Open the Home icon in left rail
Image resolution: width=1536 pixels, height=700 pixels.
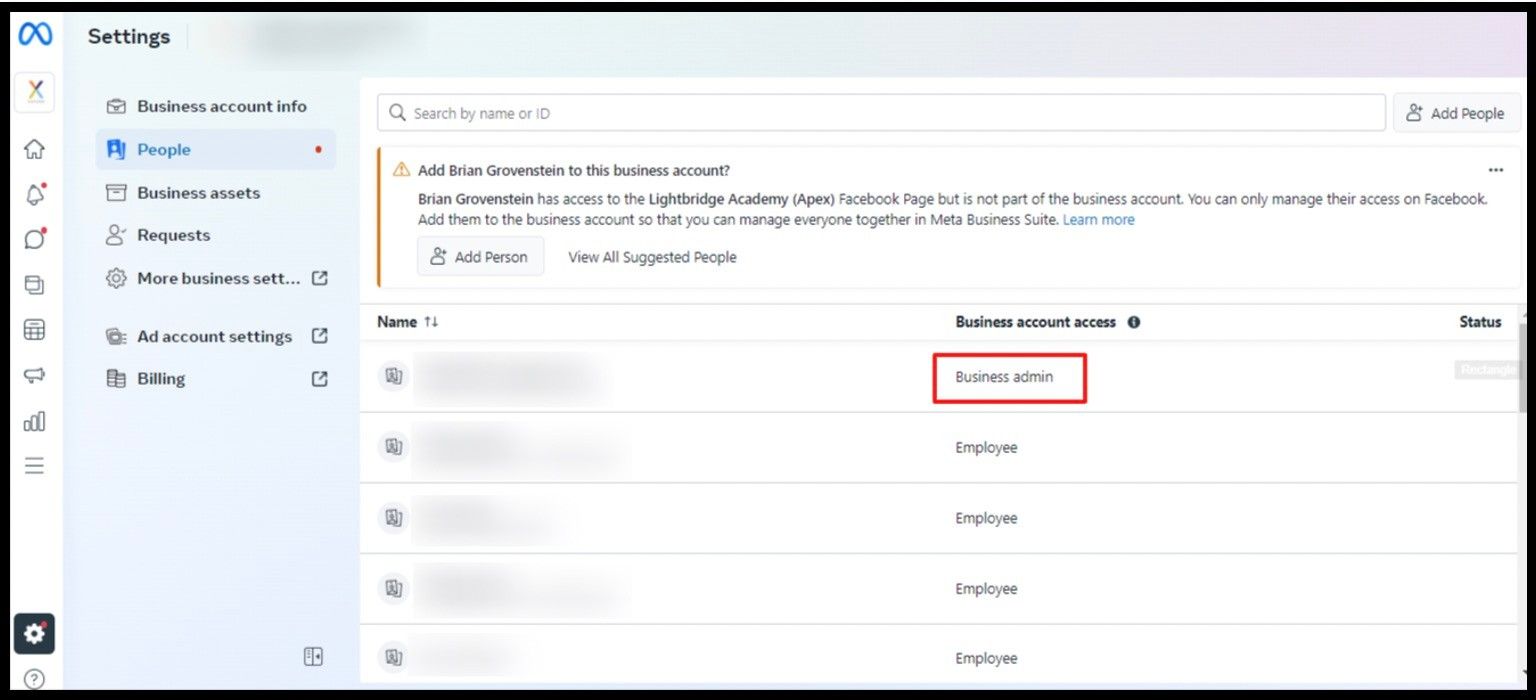[34, 149]
